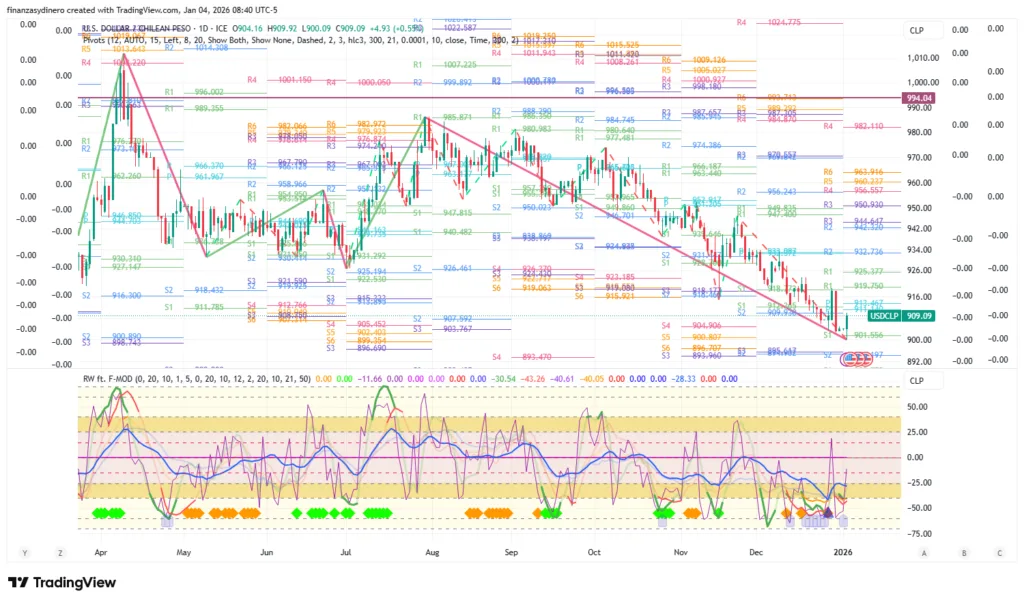This screenshot has width=1024, height=603.
Task: Click the C scale button
Action: (998, 551)
